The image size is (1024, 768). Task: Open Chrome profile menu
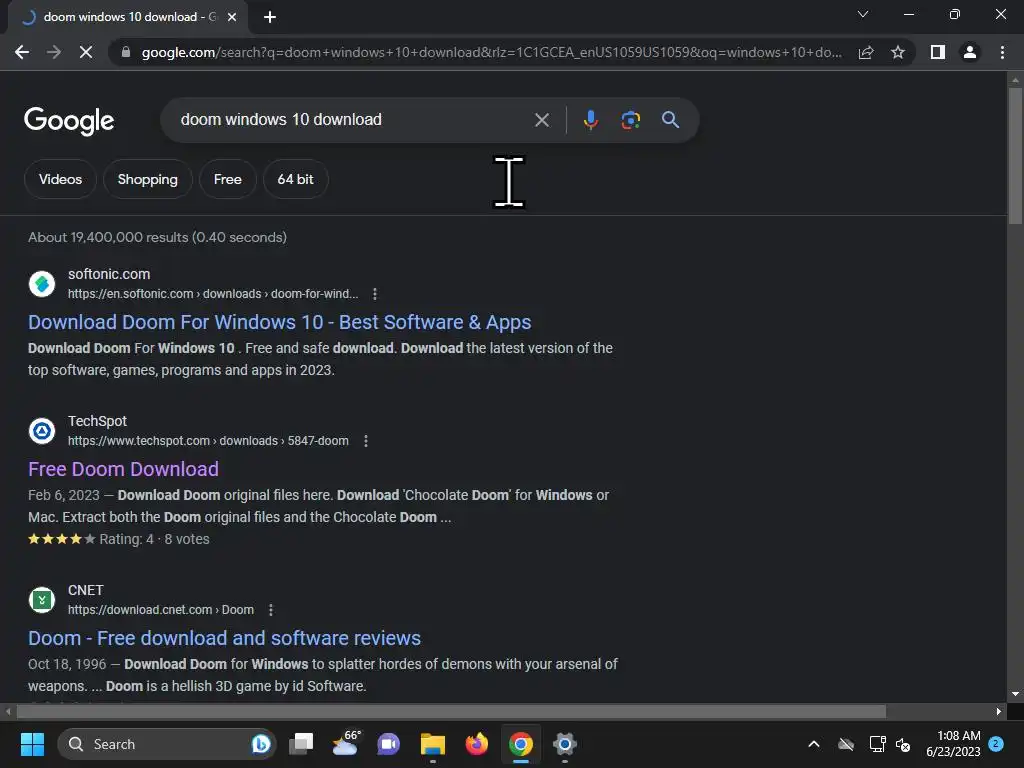pos(970,52)
